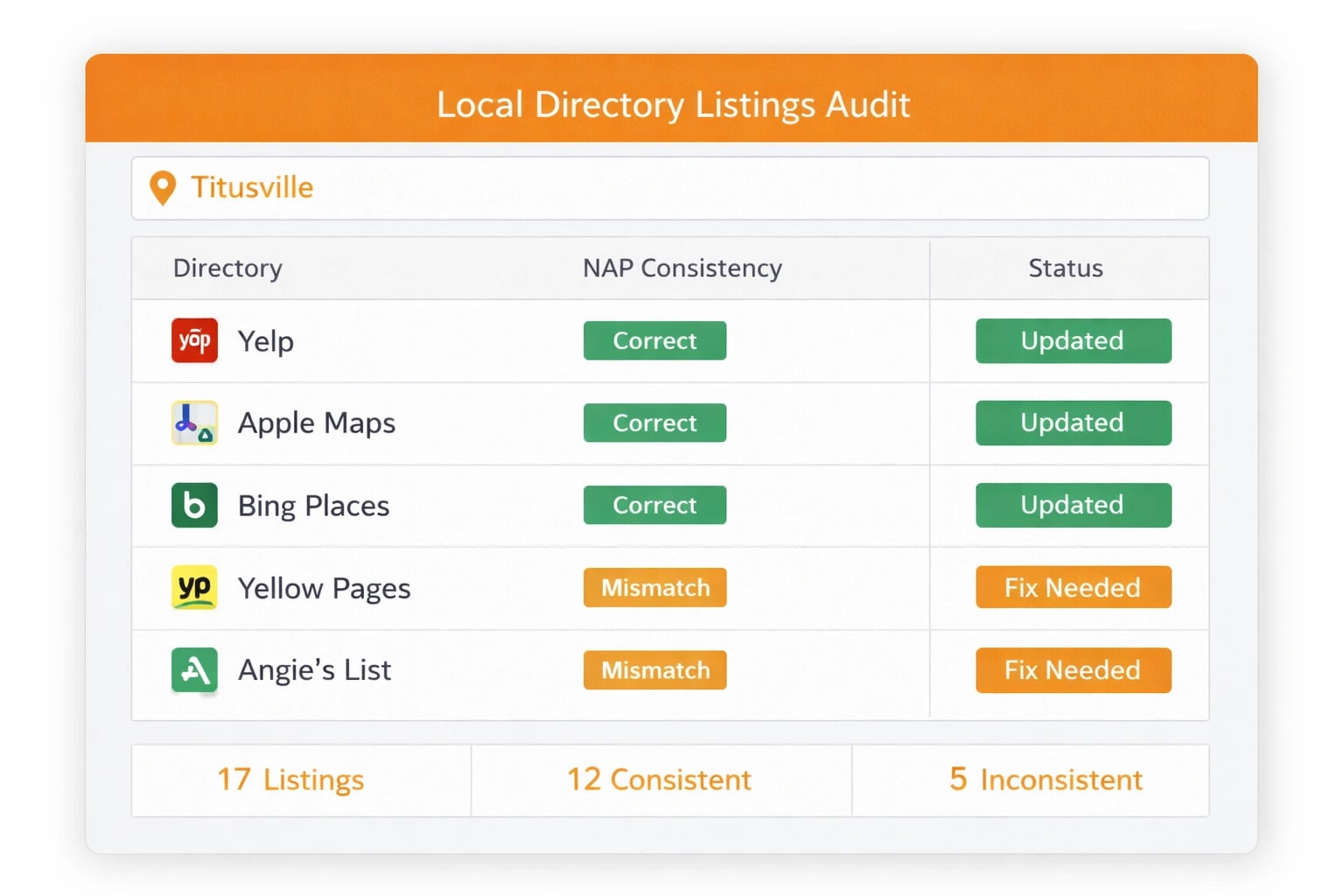The width and height of the screenshot is (1344, 896).
Task: Click Fix Needed for Angie's List
Action: pyautogui.click(x=1073, y=670)
